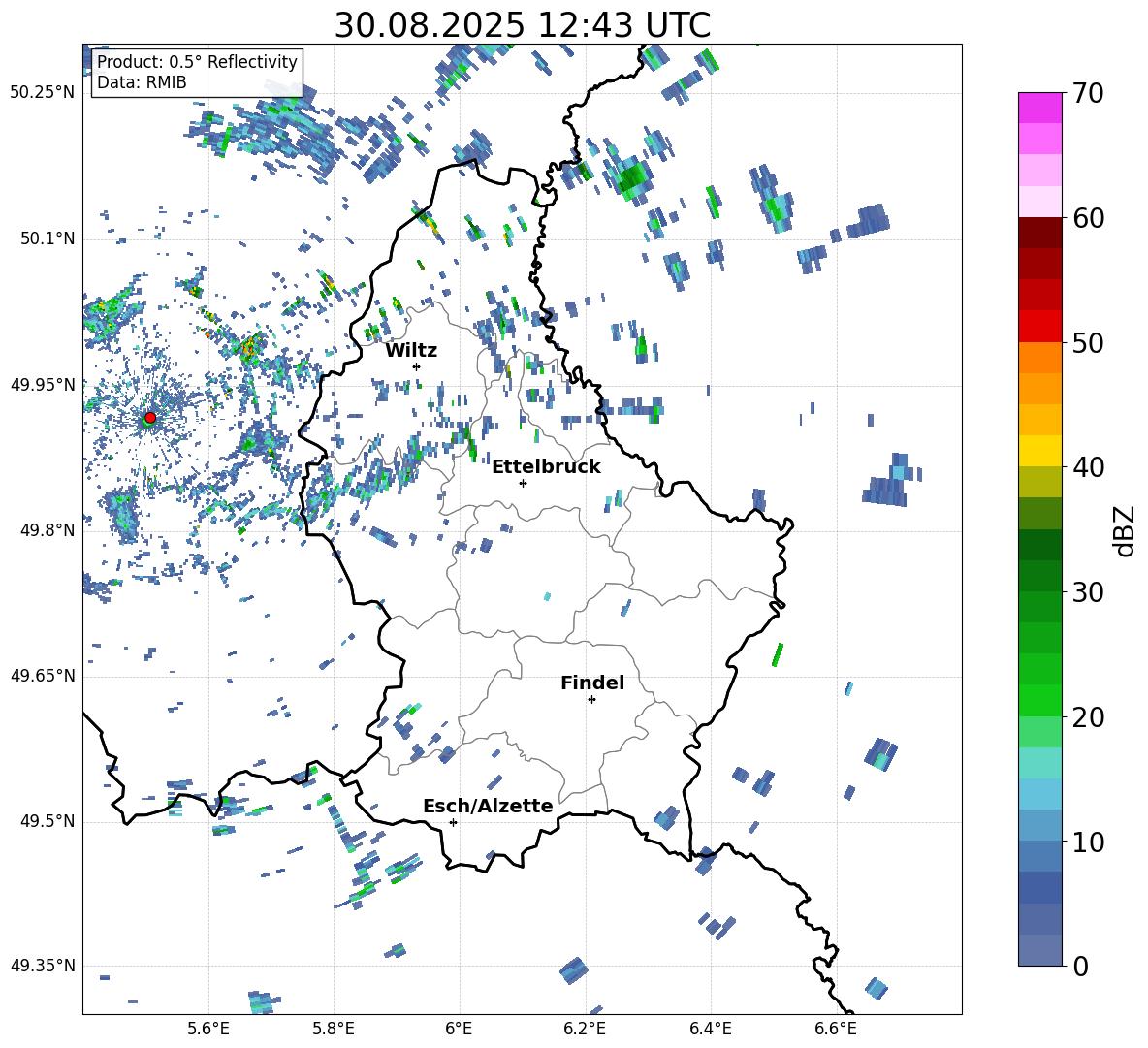This screenshot has height=1048, width=1148.
Task: Click the 6°E longitude label
Action: point(459,1029)
